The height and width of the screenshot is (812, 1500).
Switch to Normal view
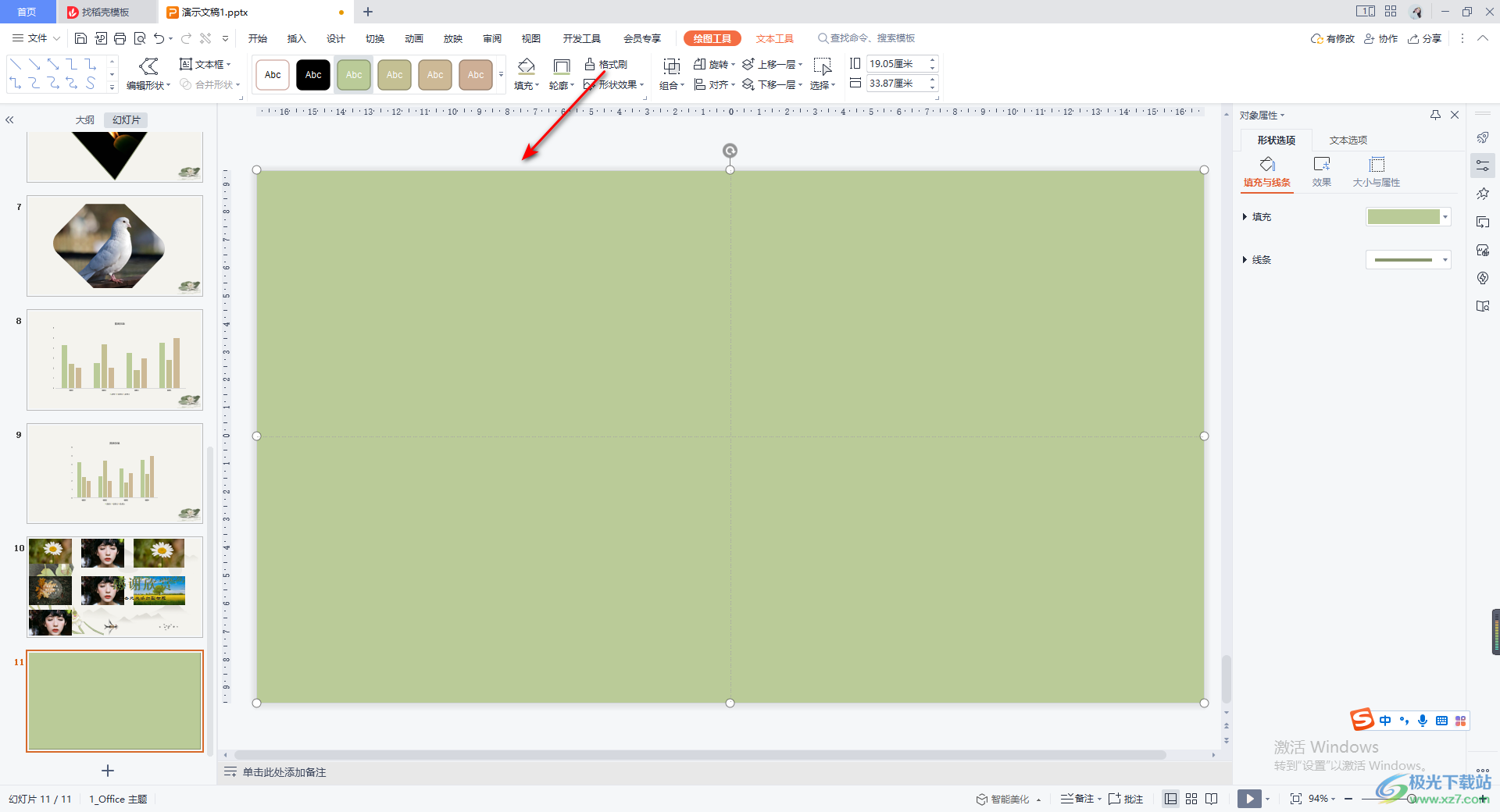(1170, 799)
